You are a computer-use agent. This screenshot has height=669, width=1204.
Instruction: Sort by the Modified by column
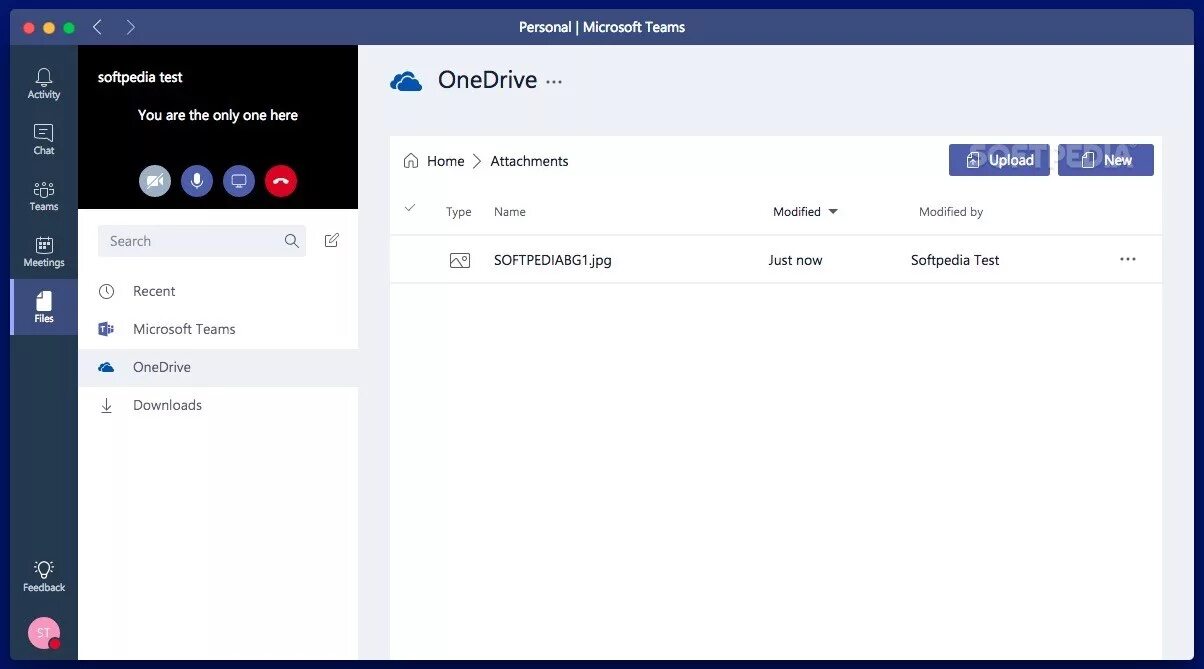951,212
